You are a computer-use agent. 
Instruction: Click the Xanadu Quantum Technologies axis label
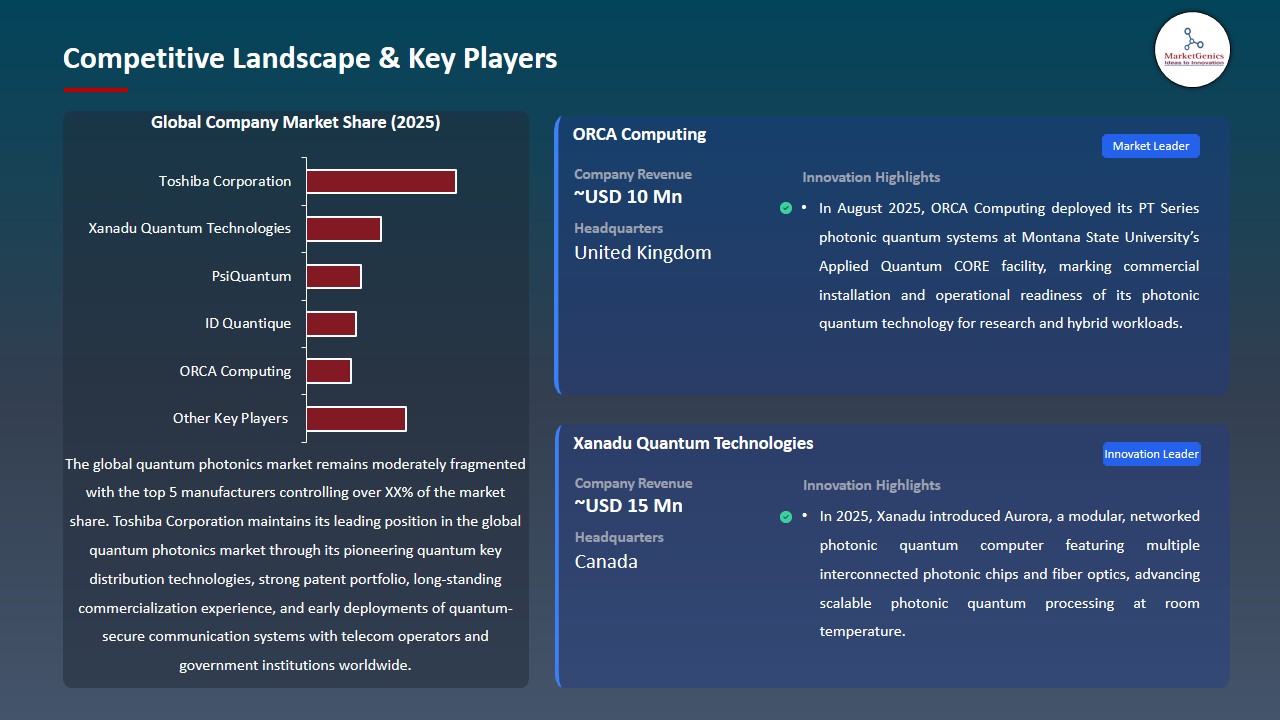coord(189,228)
